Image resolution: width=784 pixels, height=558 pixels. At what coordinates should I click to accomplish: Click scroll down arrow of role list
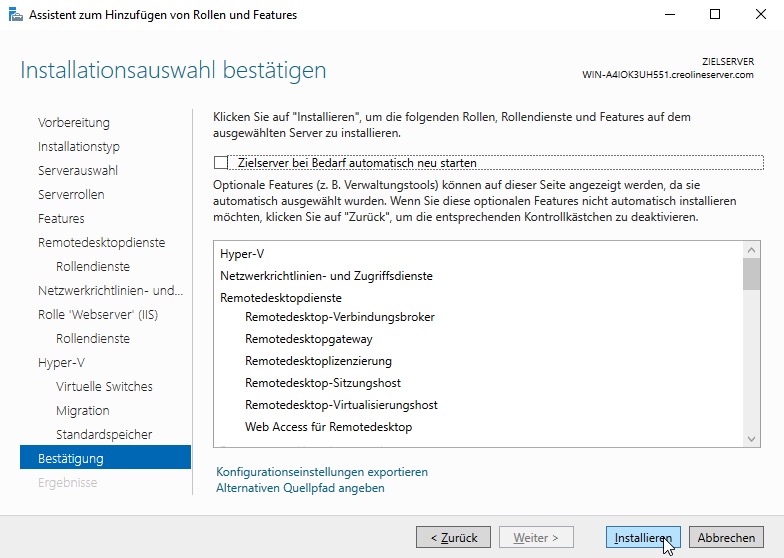751,438
